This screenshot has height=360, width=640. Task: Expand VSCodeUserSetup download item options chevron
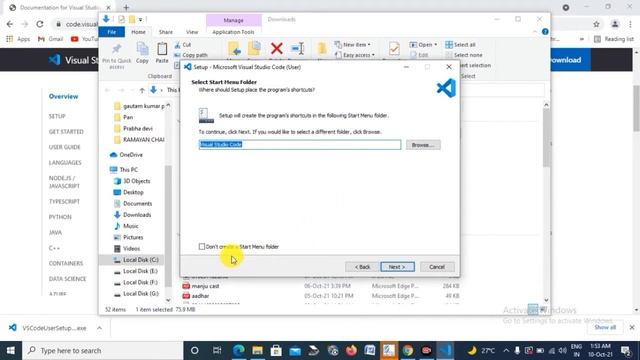click(99, 328)
